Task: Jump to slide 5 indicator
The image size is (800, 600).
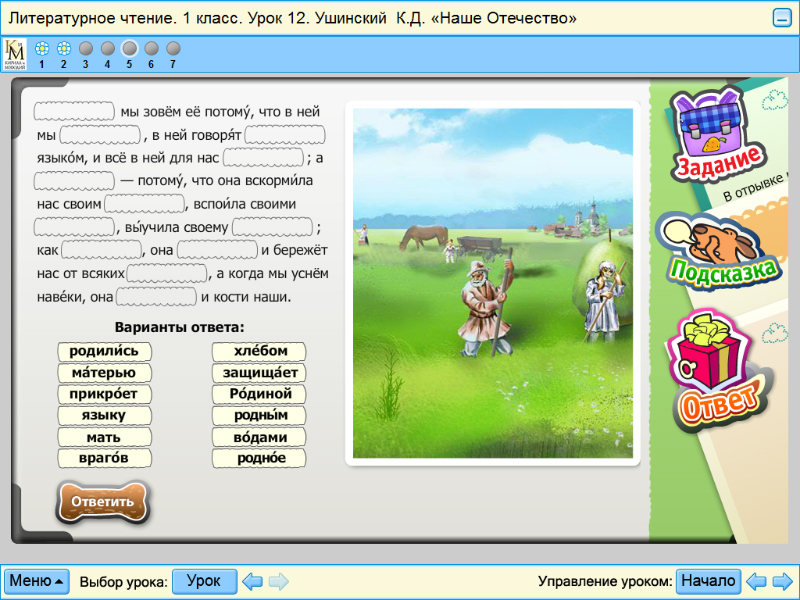Action: click(129, 48)
